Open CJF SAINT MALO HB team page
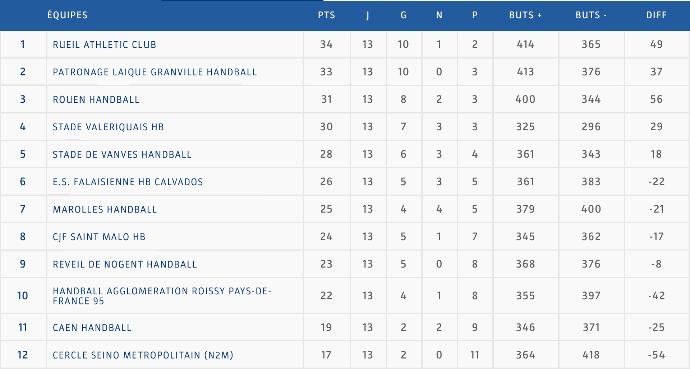The image size is (690, 369). coord(99,237)
